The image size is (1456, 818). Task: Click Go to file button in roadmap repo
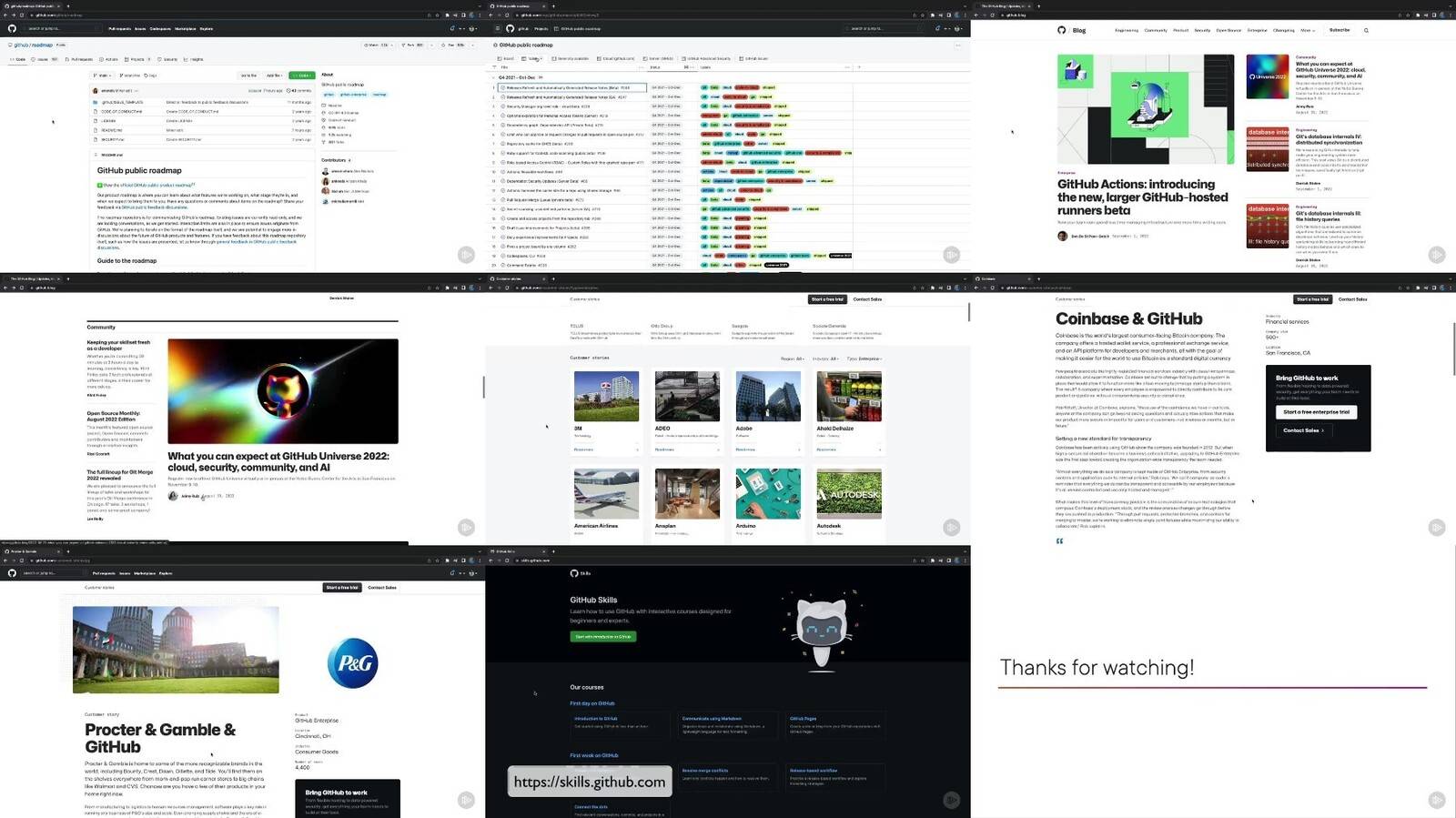click(248, 76)
